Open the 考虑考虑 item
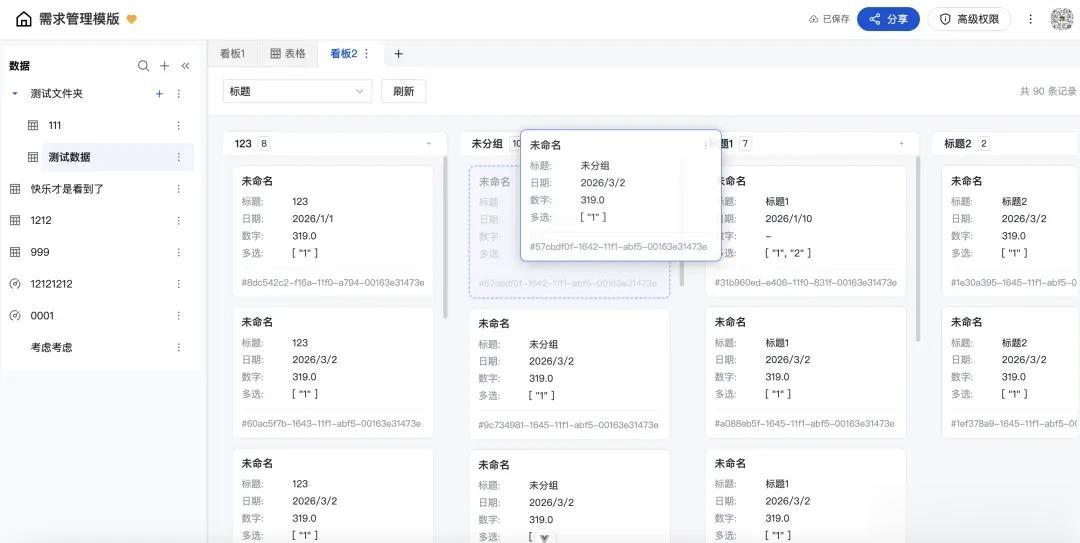Viewport: 1080px width, 543px height. point(52,347)
